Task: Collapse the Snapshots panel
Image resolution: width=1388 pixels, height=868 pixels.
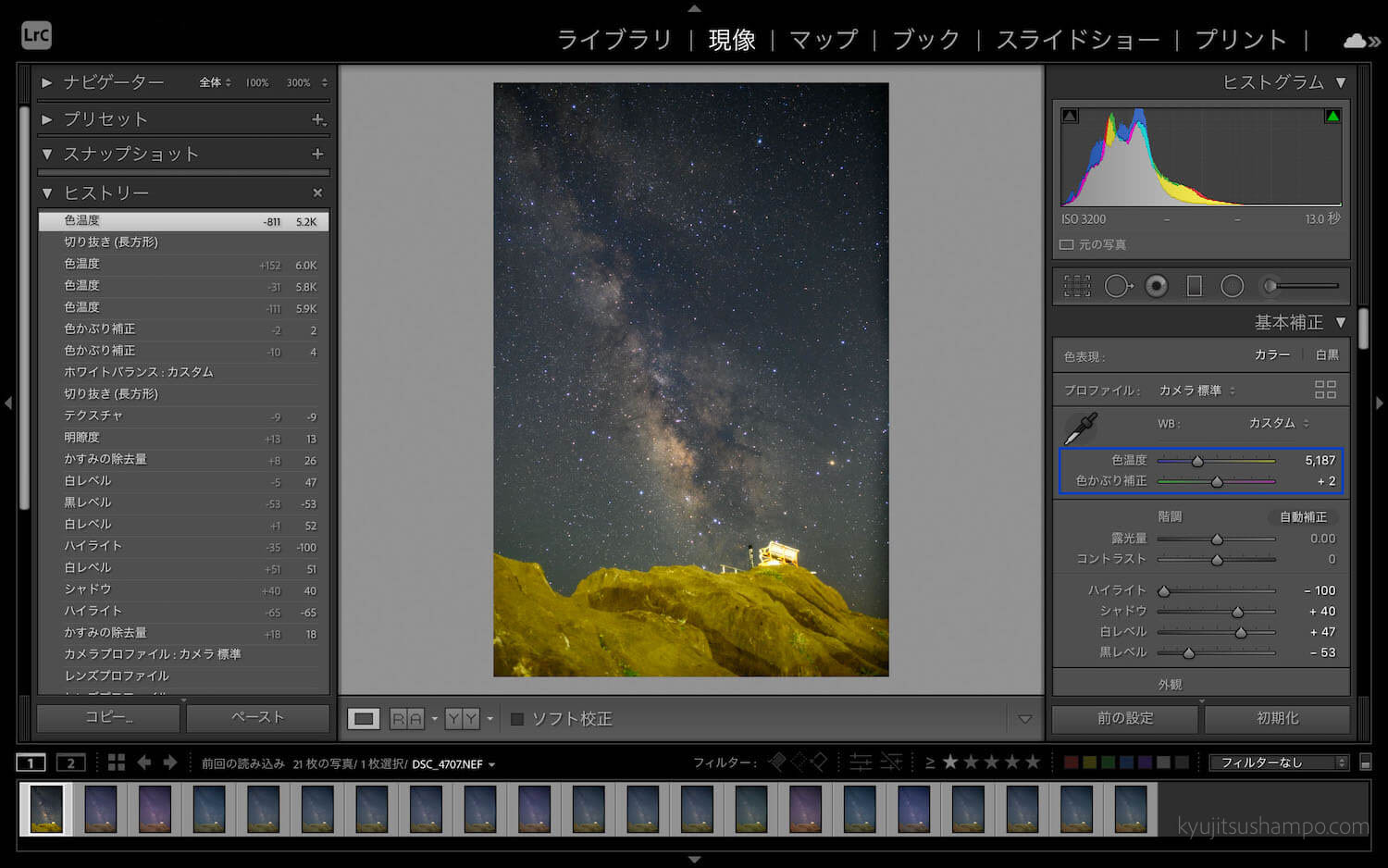Action: click(47, 154)
